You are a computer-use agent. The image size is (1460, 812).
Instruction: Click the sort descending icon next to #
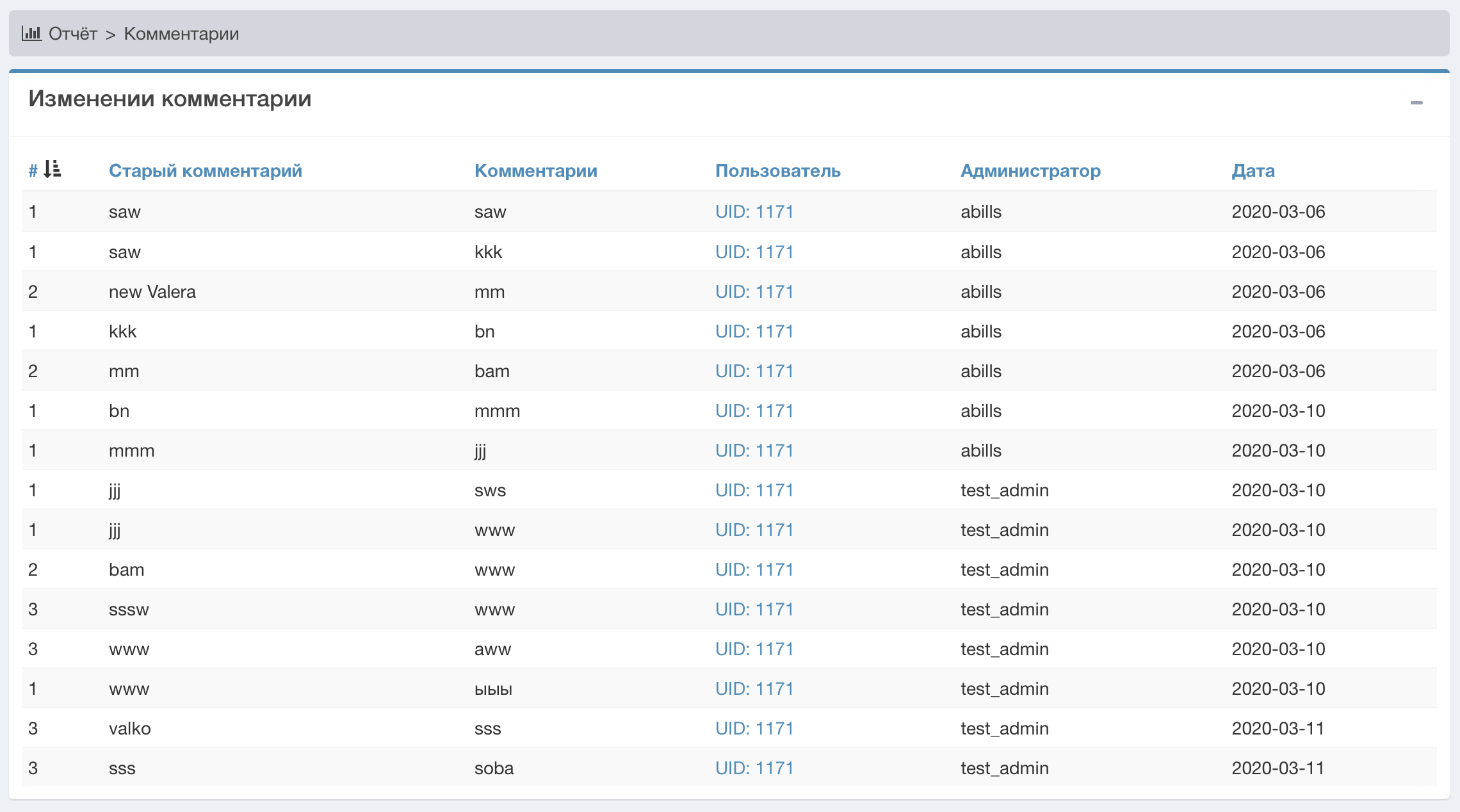click(x=52, y=170)
